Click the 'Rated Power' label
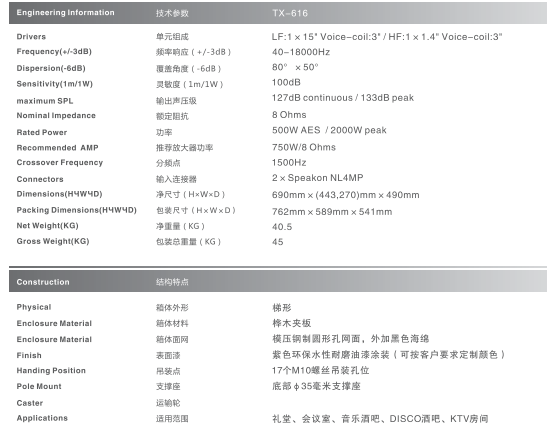Viewport: 547px width, 430px height. (42, 133)
